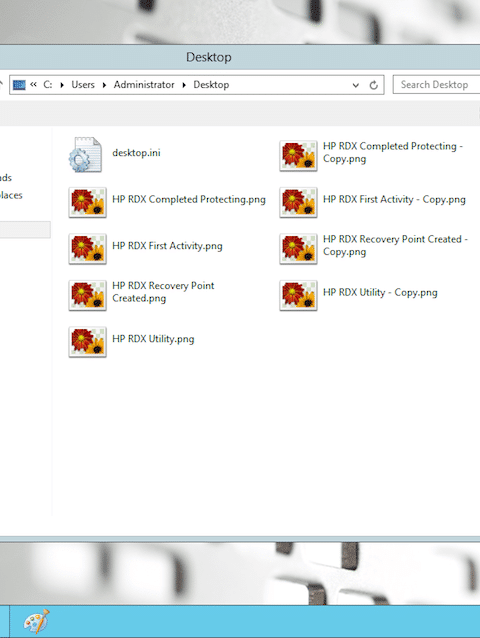Select the desktop.ini file icon

(85, 155)
